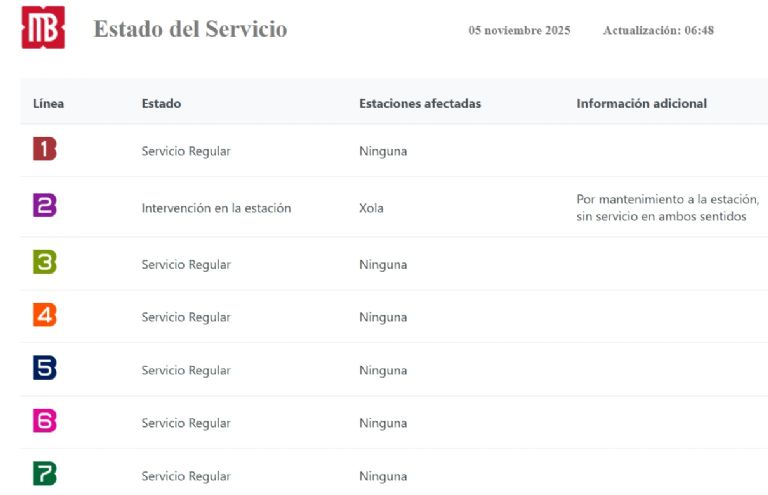
Task: Click the Actualización 06:48 timestamp
Action: (658, 31)
